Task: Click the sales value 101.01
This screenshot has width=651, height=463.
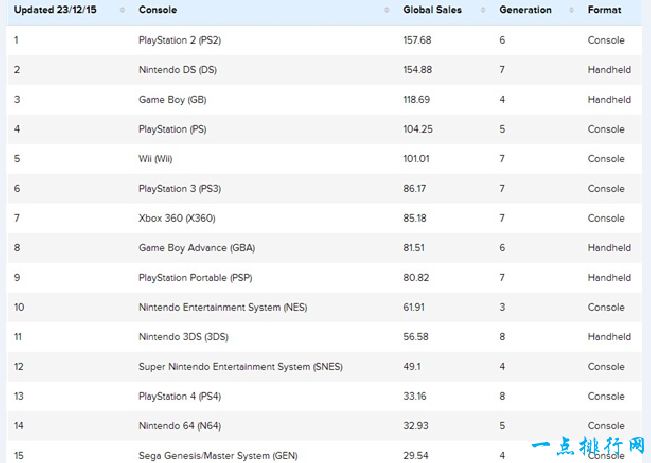Action: tap(416, 159)
